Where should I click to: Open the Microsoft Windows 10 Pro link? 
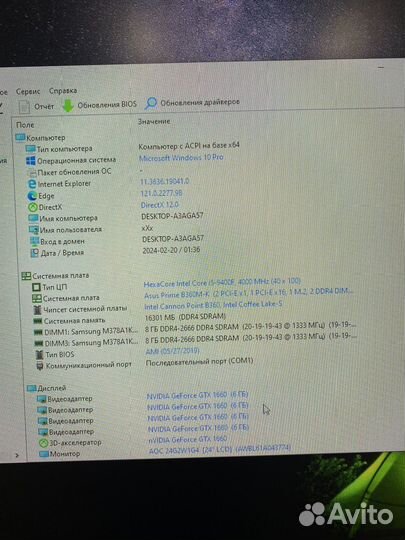click(181, 158)
